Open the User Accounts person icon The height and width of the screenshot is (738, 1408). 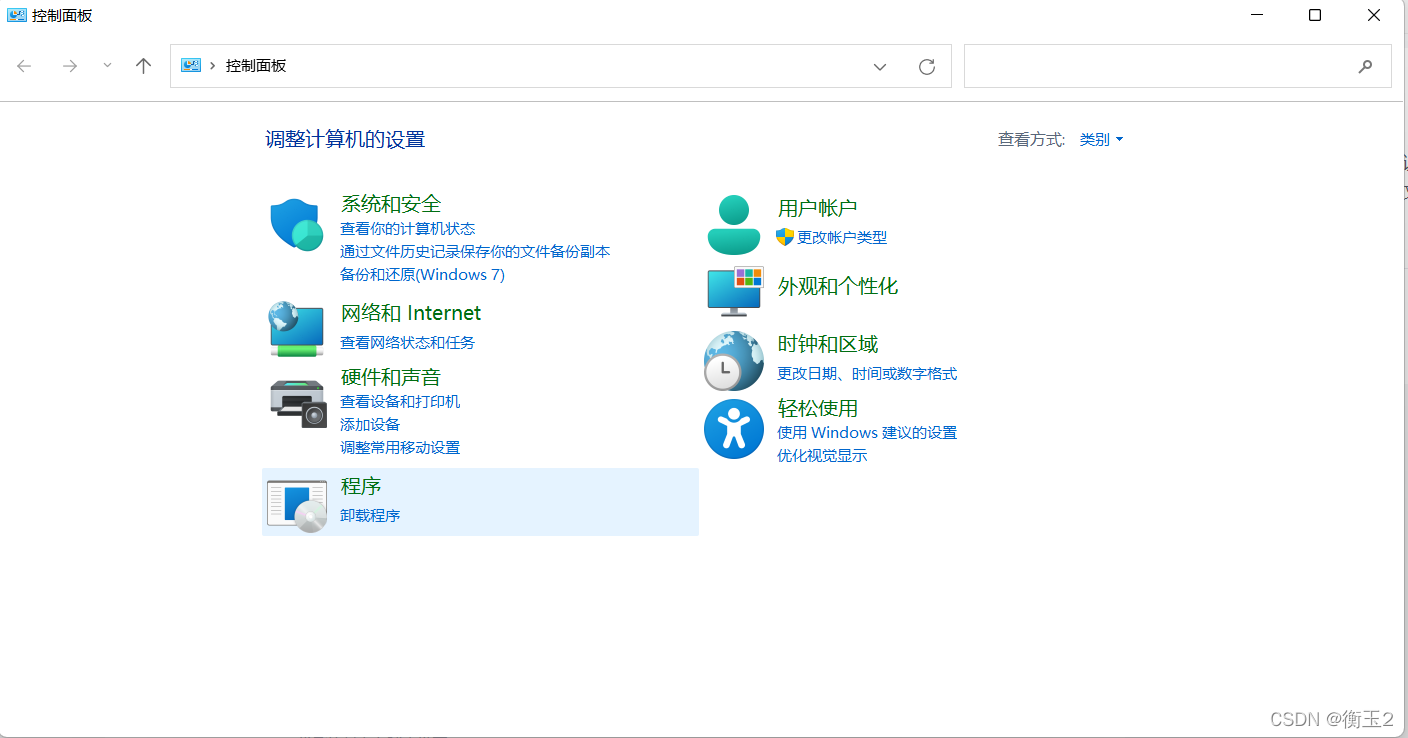pos(734,225)
